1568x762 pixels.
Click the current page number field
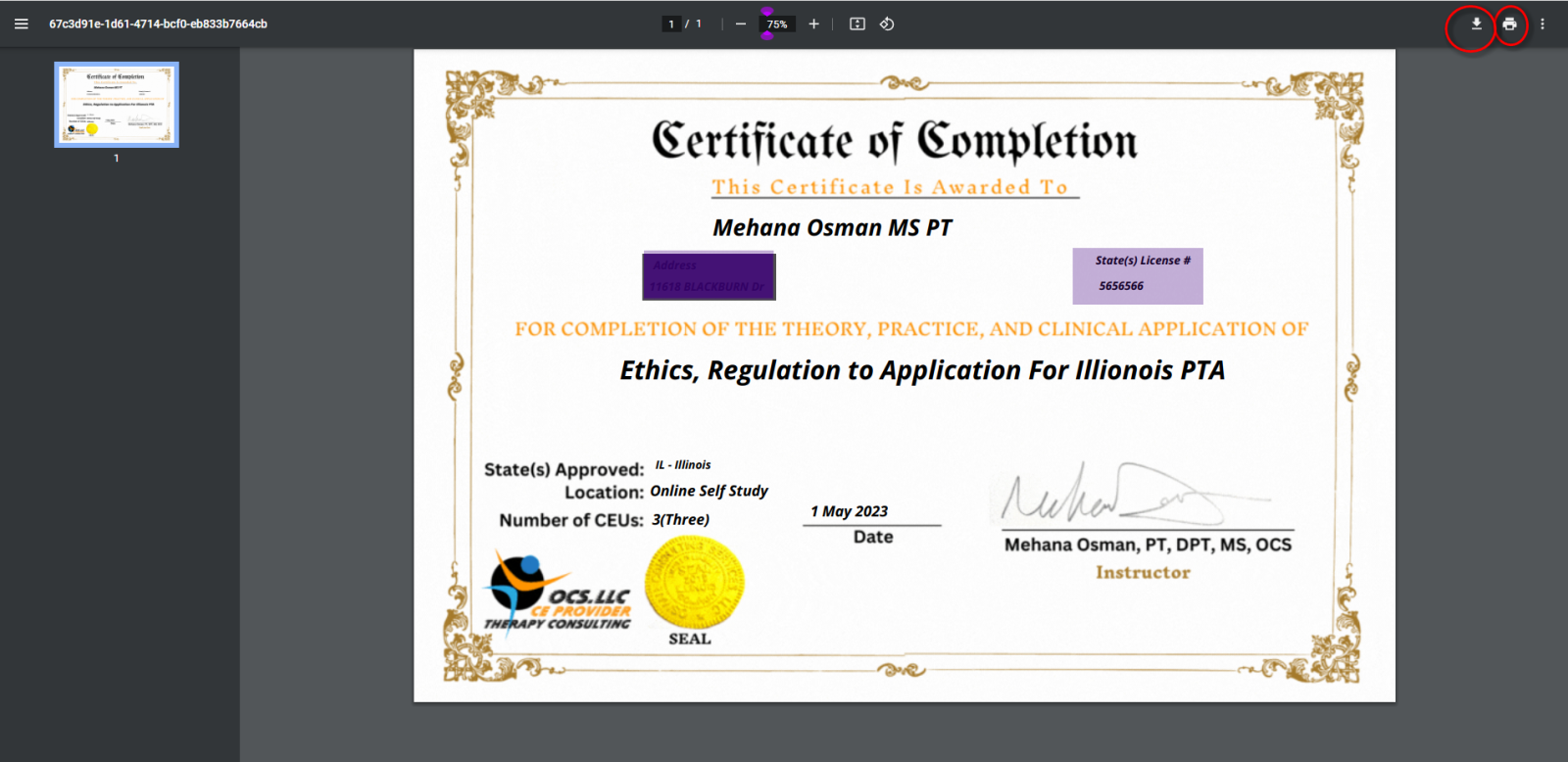coord(671,24)
